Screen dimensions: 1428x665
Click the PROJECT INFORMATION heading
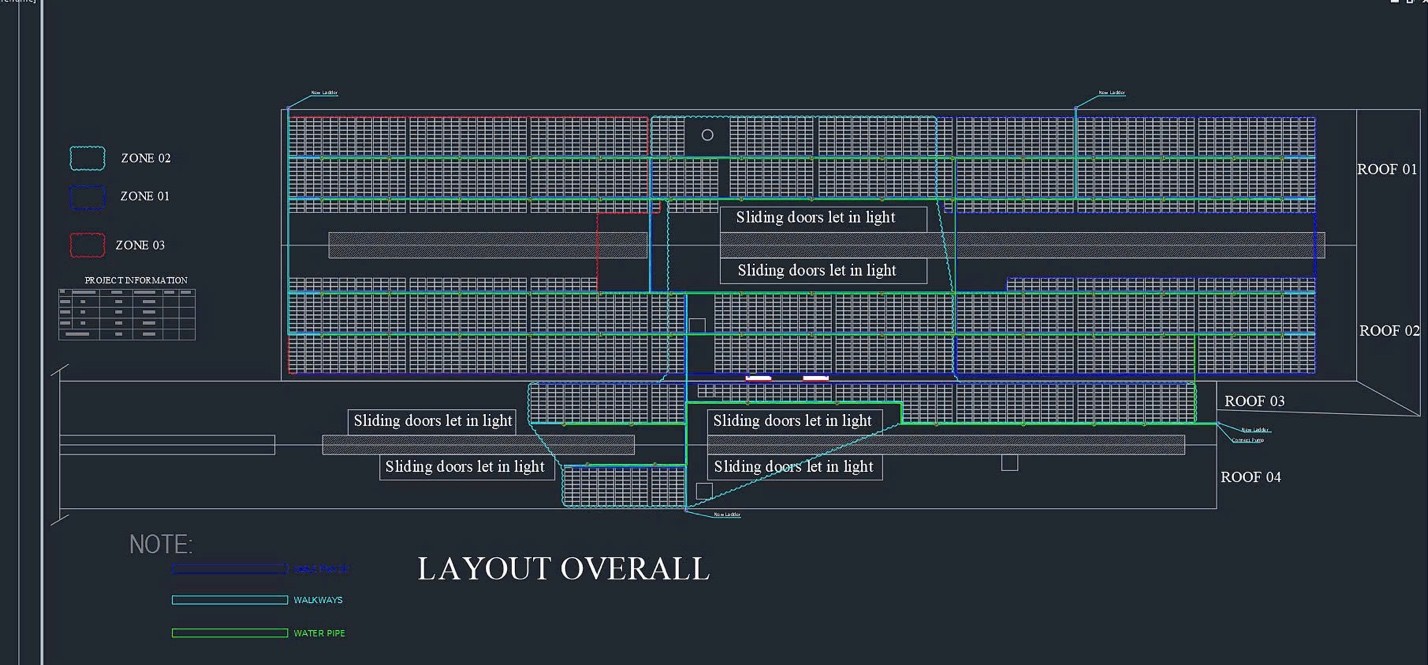coord(136,280)
